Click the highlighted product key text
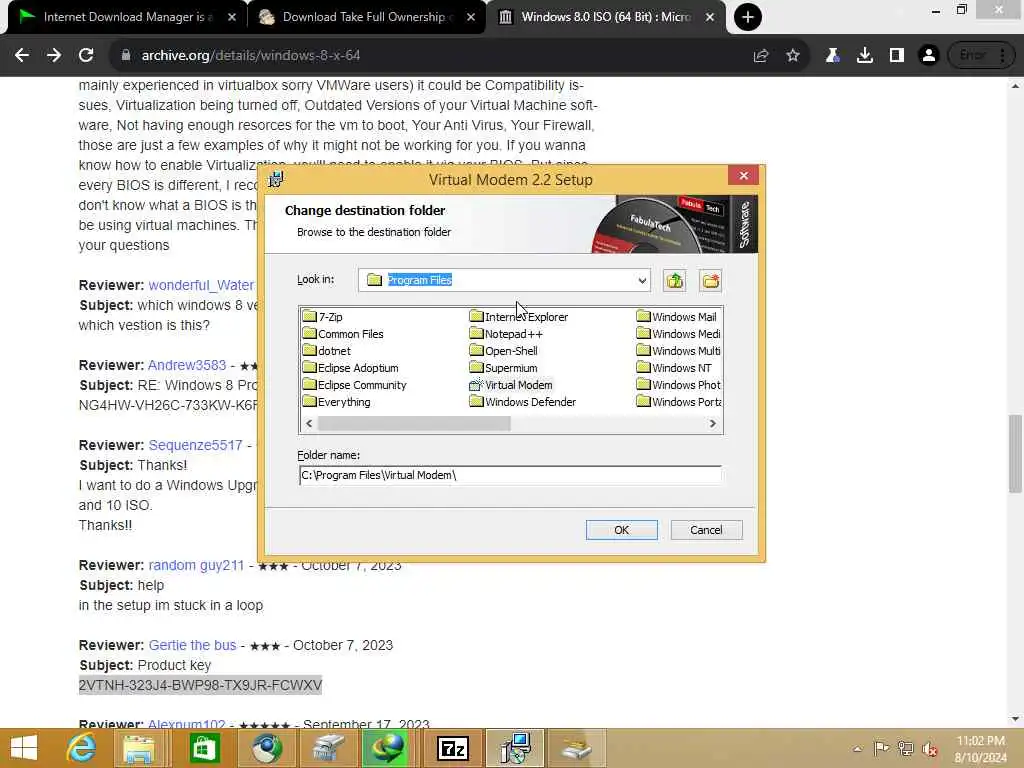 [200, 685]
